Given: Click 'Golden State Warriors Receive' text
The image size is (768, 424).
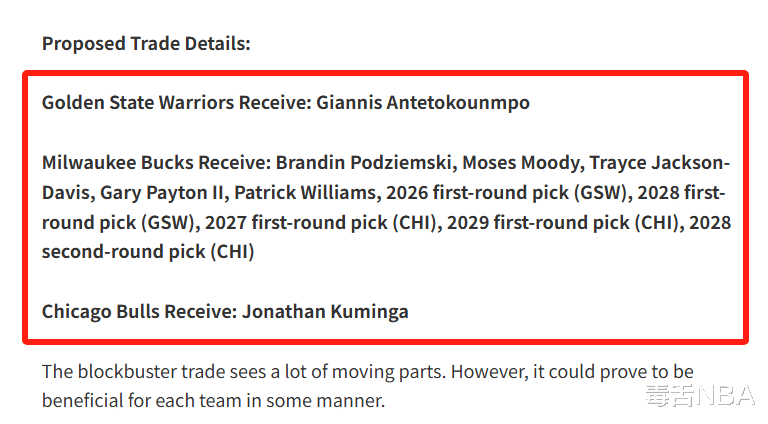Looking at the screenshot, I should pos(175,103).
